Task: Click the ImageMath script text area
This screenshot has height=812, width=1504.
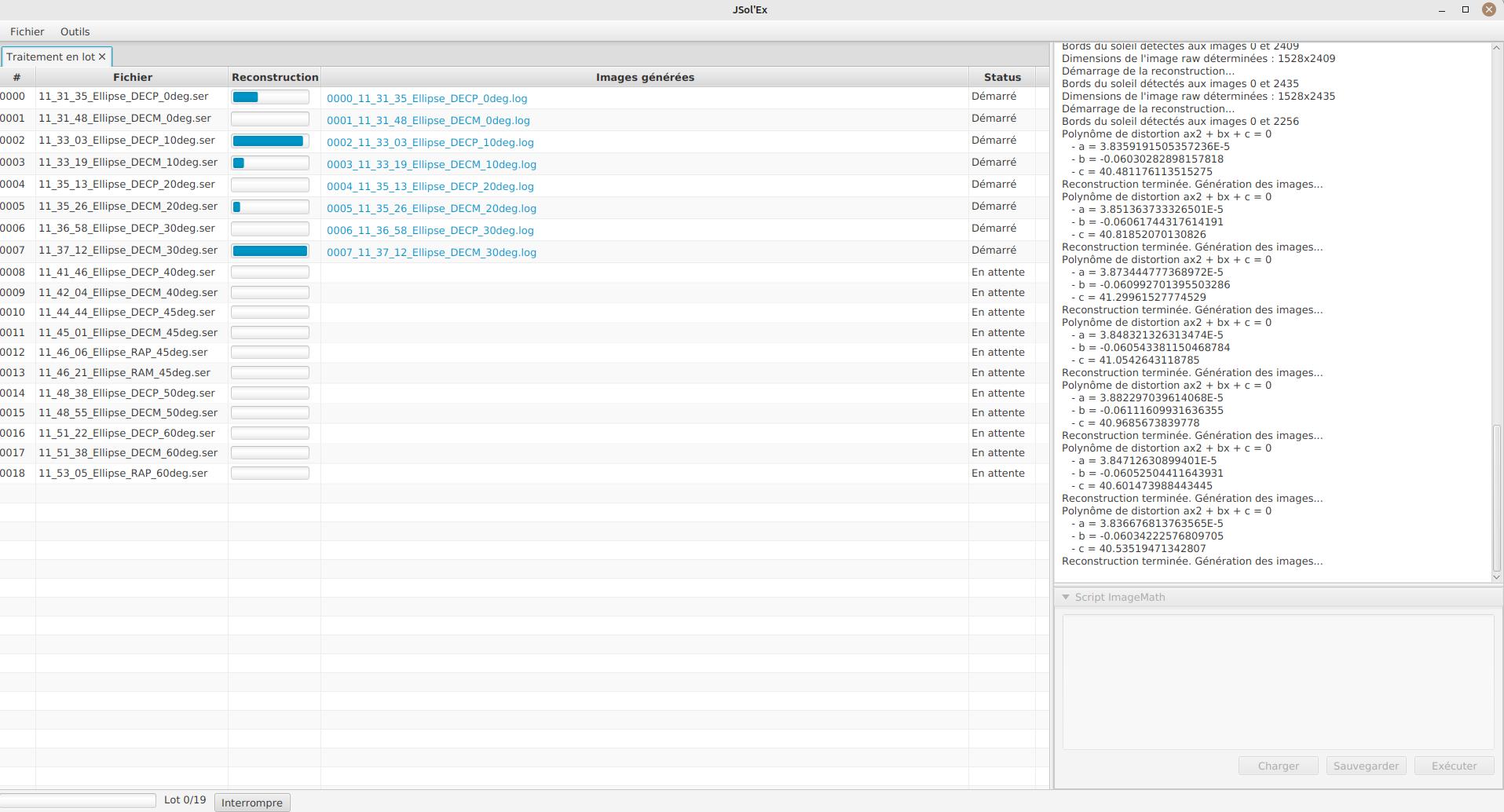Action: tap(1278, 682)
